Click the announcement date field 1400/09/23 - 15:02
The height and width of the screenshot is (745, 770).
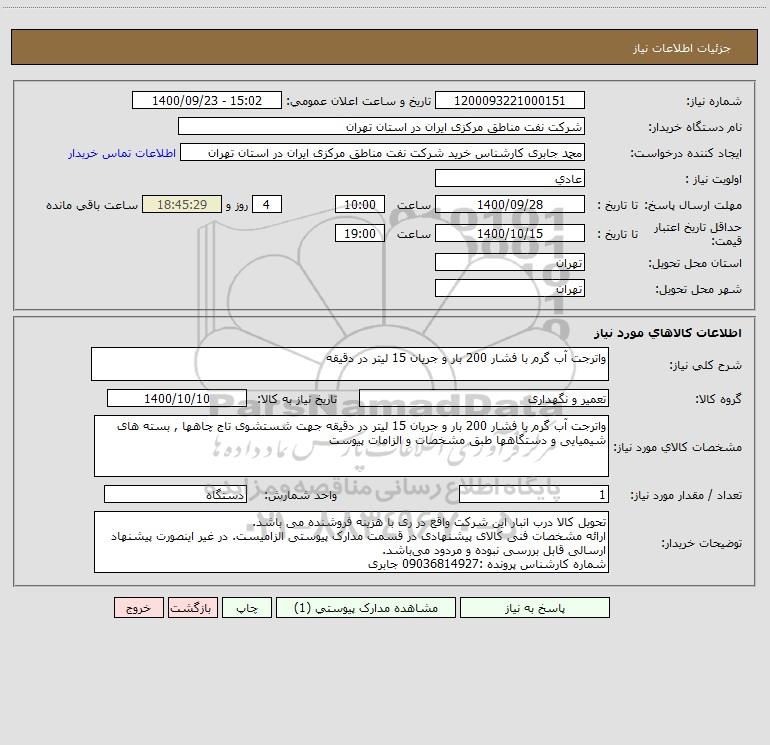(207, 101)
